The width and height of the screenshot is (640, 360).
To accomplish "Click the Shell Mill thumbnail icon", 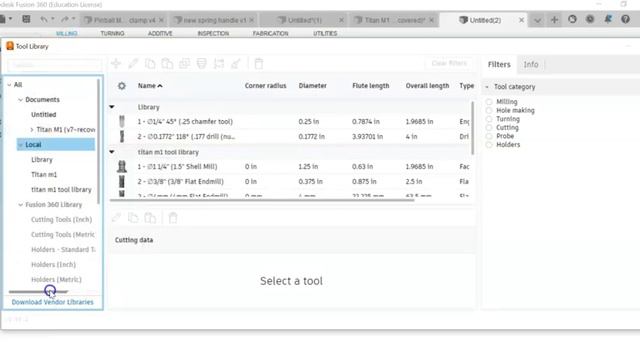I will click(122, 167).
